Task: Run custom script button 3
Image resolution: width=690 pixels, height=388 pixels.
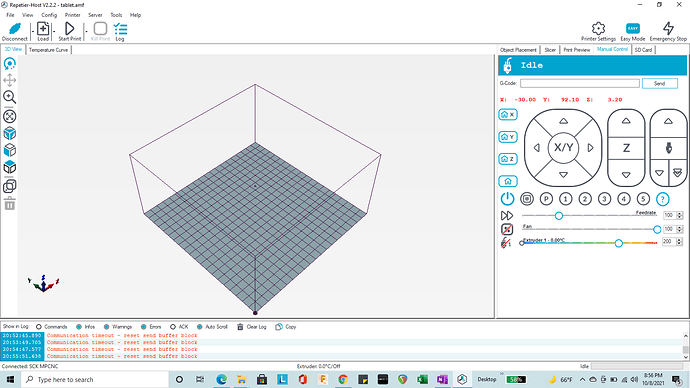Action: tap(604, 199)
